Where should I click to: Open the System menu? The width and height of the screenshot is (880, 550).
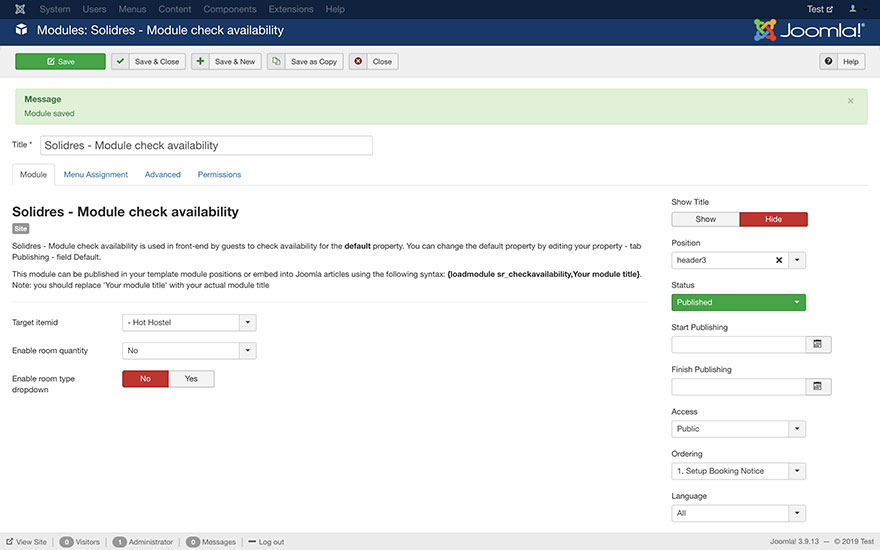point(55,9)
